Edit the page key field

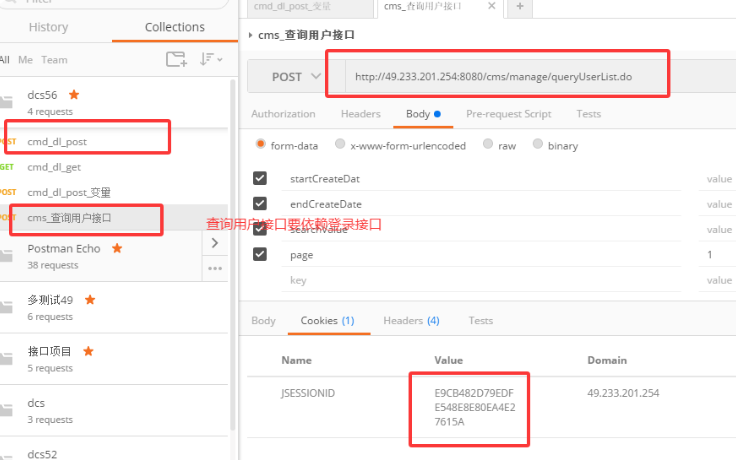tap(481, 255)
